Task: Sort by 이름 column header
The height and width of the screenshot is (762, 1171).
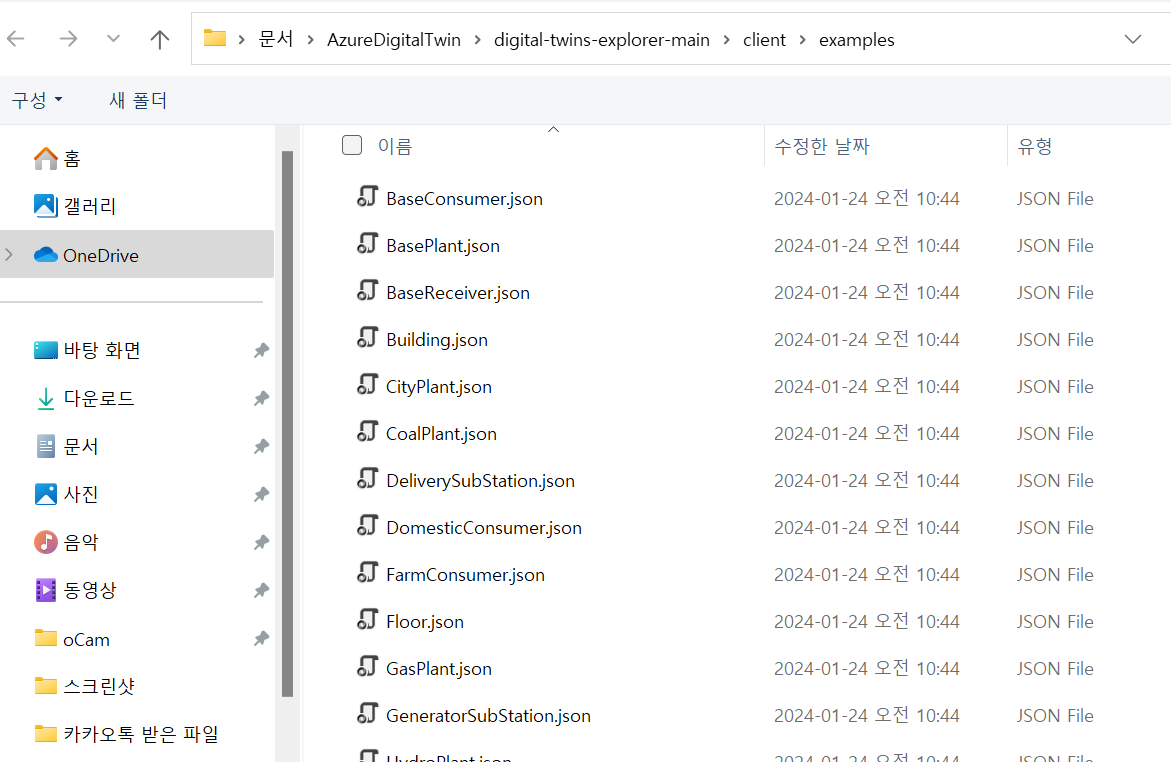Action: (x=395, y=146)
